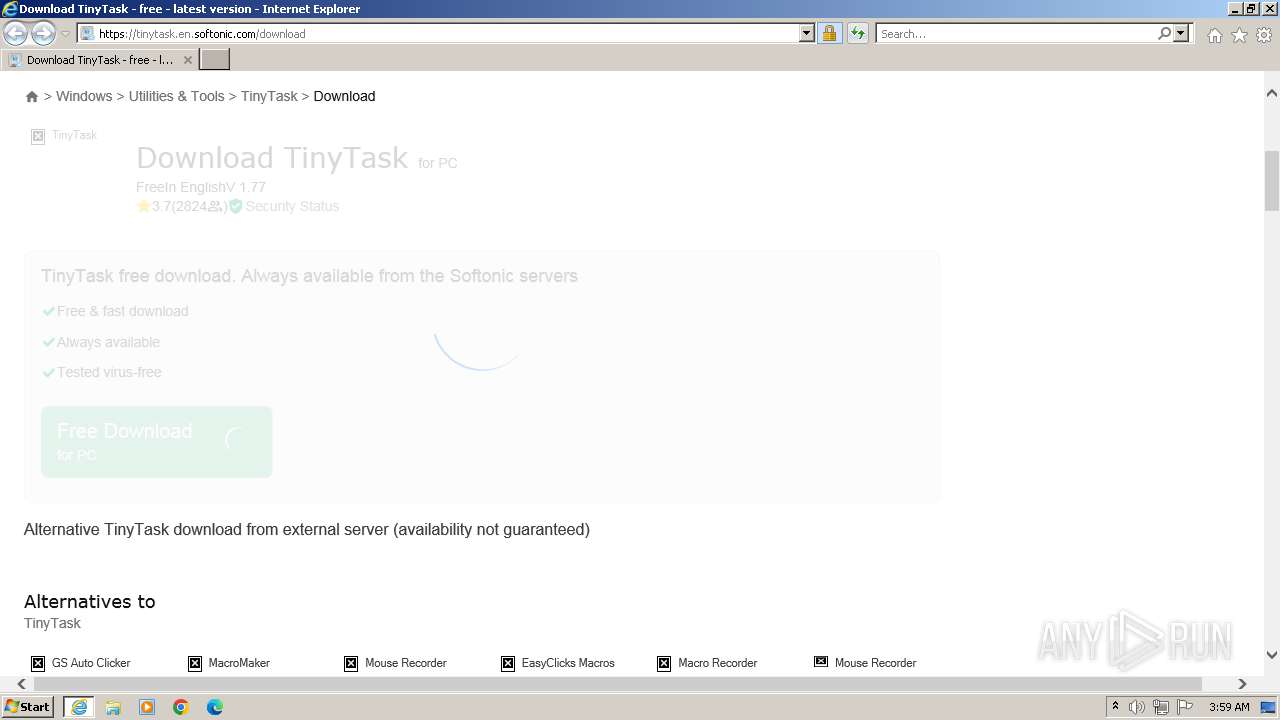Go back using the browser Back arrow
The height and width of the screenshot is (720, 1280).
[16, 33]
